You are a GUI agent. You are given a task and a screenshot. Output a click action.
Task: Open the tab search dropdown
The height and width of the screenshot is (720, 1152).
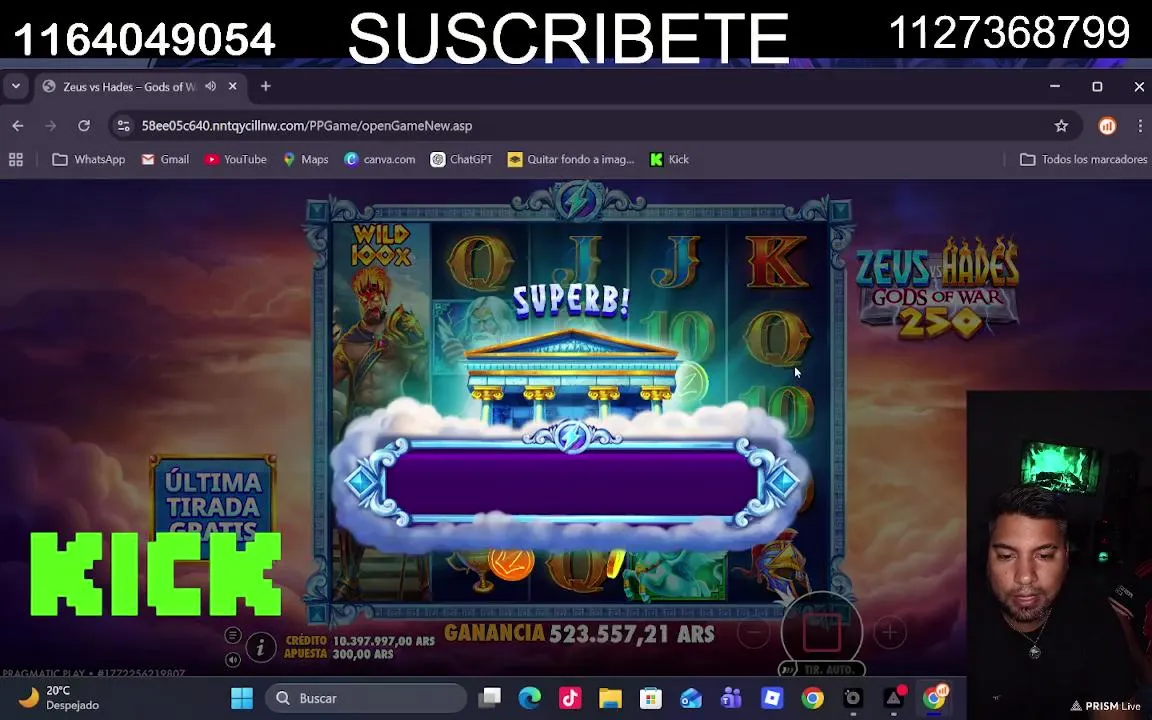click(x=15, y=87)
